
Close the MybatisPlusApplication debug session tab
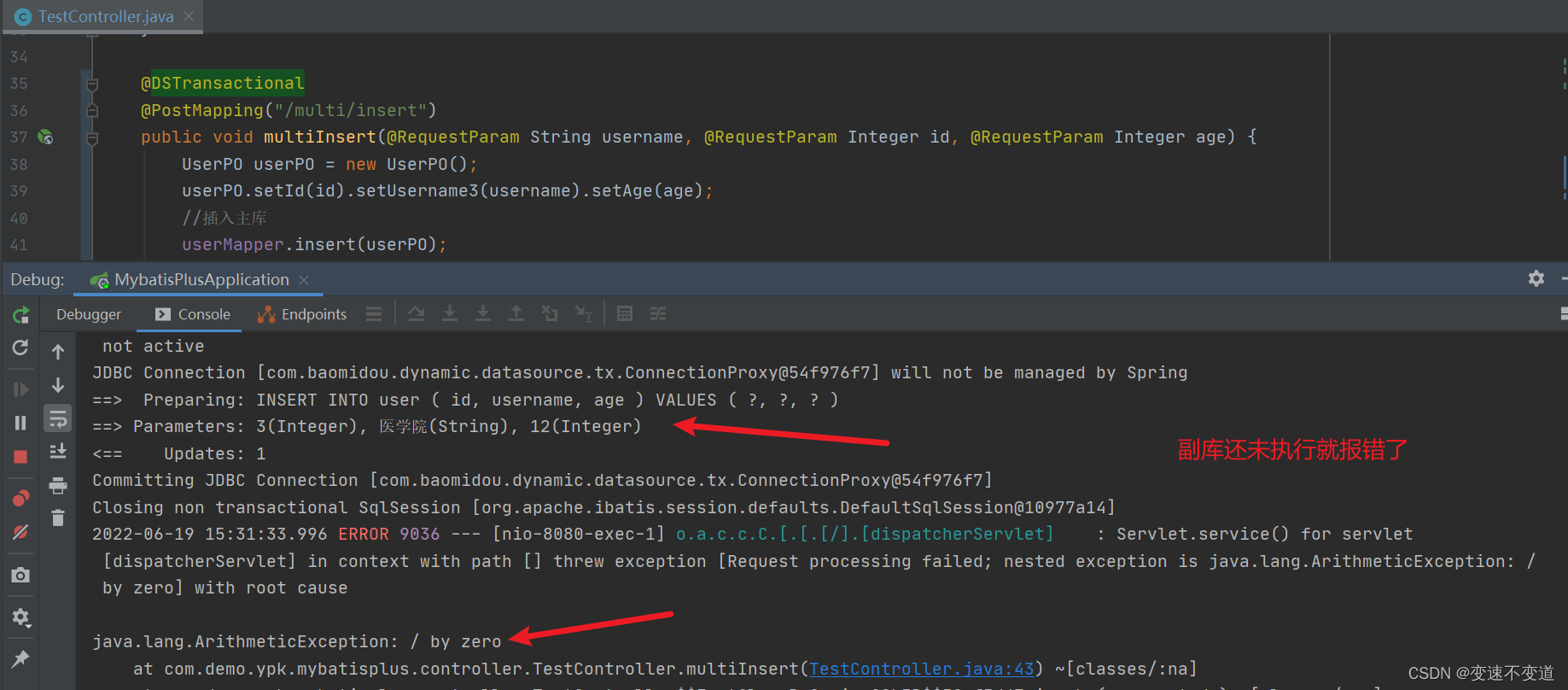pyautogui.click(x=304, y=280)
